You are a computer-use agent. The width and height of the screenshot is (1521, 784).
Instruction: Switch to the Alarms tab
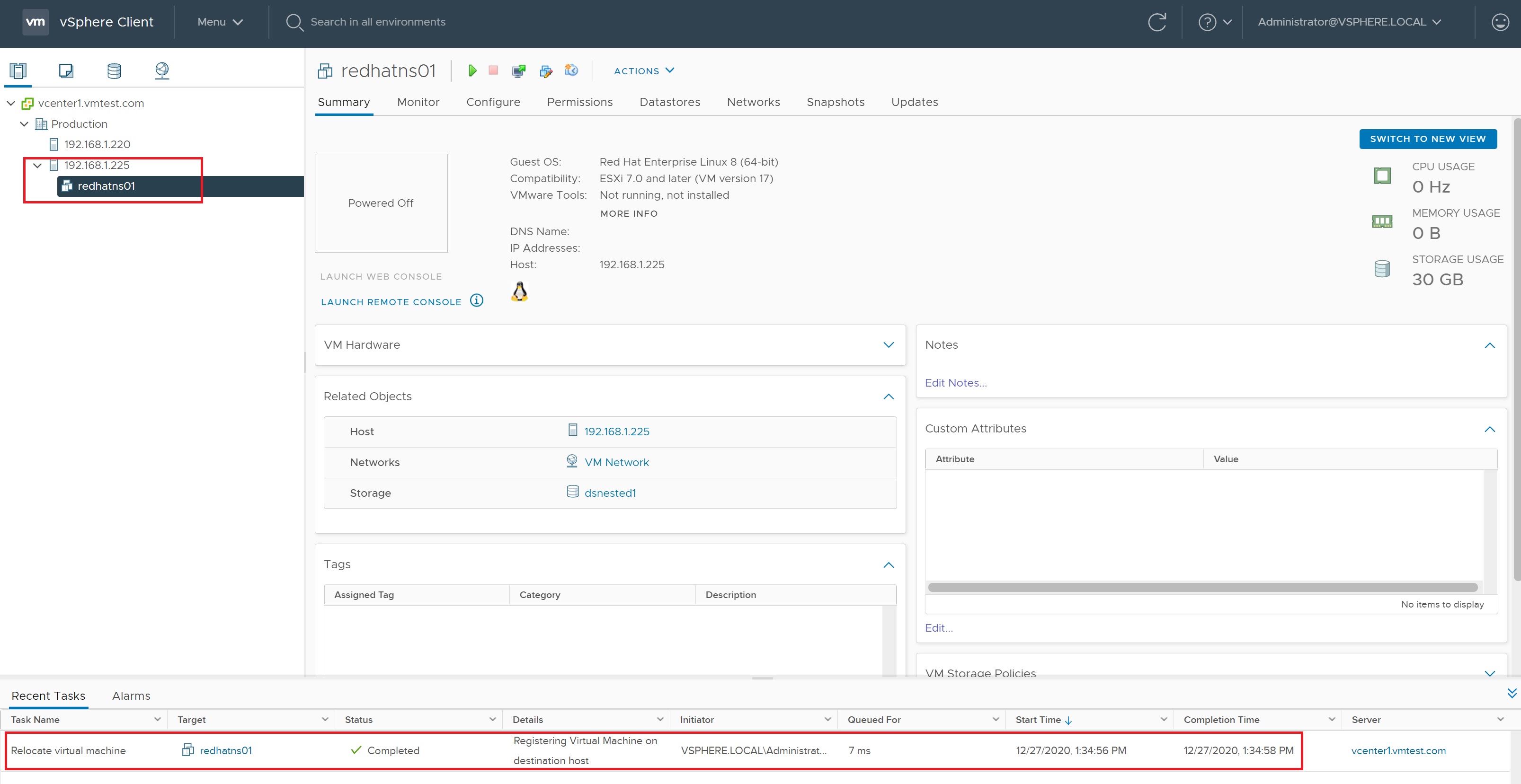(x=131, y=696)
